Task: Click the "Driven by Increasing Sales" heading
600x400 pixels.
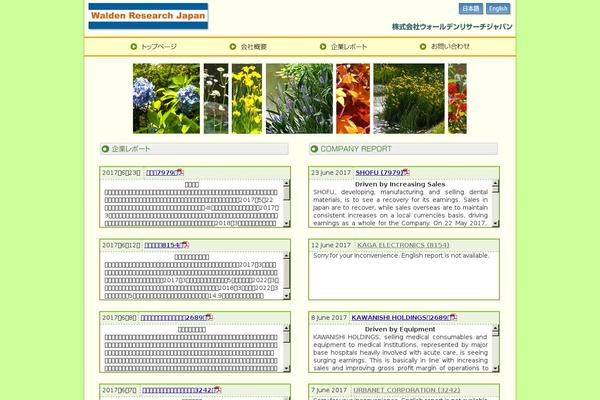Action: pos(400,184)
